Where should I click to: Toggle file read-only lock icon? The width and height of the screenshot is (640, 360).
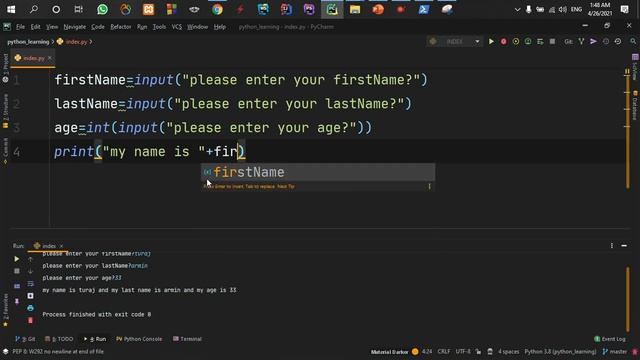coord(478,351)
